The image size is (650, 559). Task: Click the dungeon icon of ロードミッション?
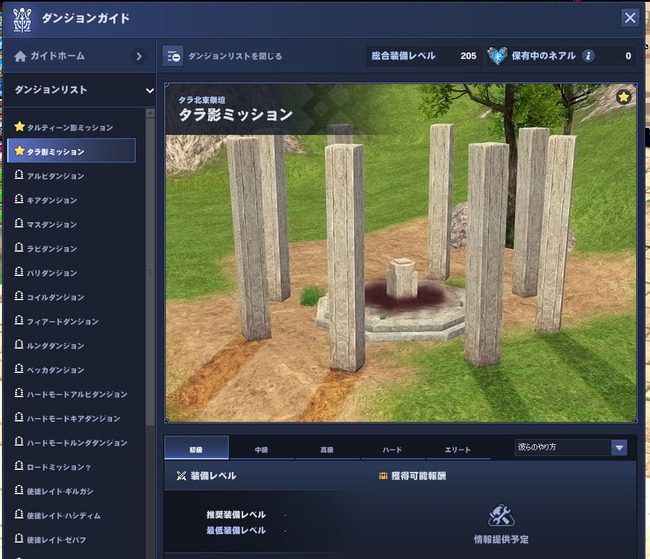19,466
